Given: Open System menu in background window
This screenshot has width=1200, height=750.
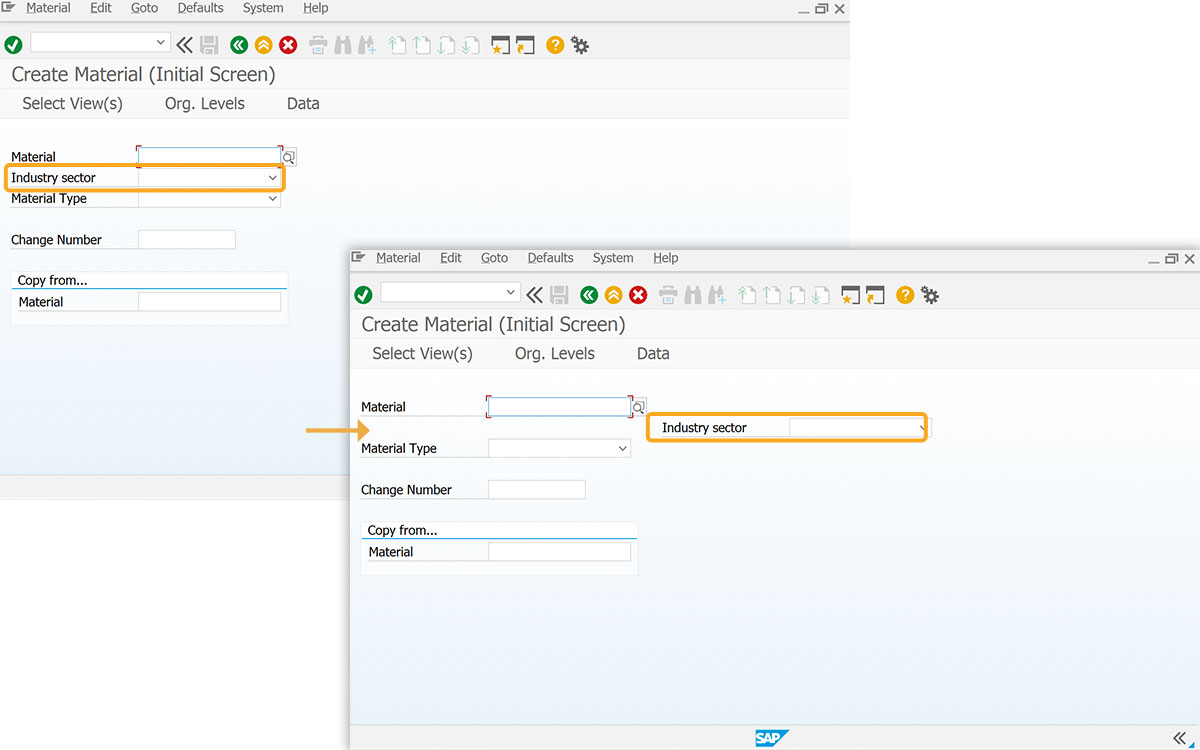Looking at the screenshot, I should 263,8.
